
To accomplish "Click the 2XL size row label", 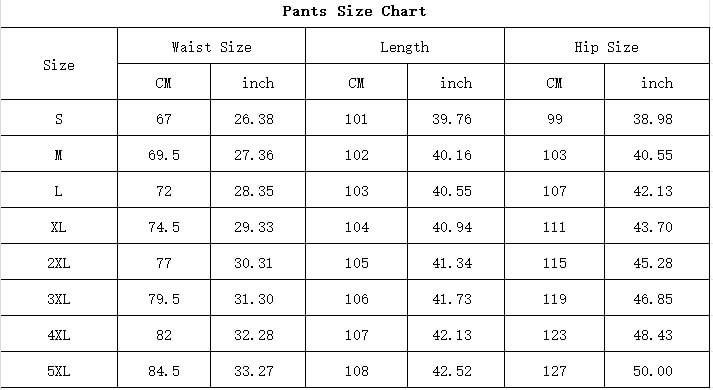I will (x=59, y=263).
